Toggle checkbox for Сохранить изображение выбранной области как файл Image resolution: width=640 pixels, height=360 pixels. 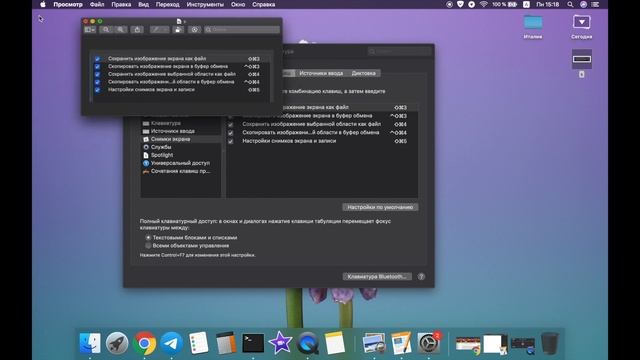231,124
